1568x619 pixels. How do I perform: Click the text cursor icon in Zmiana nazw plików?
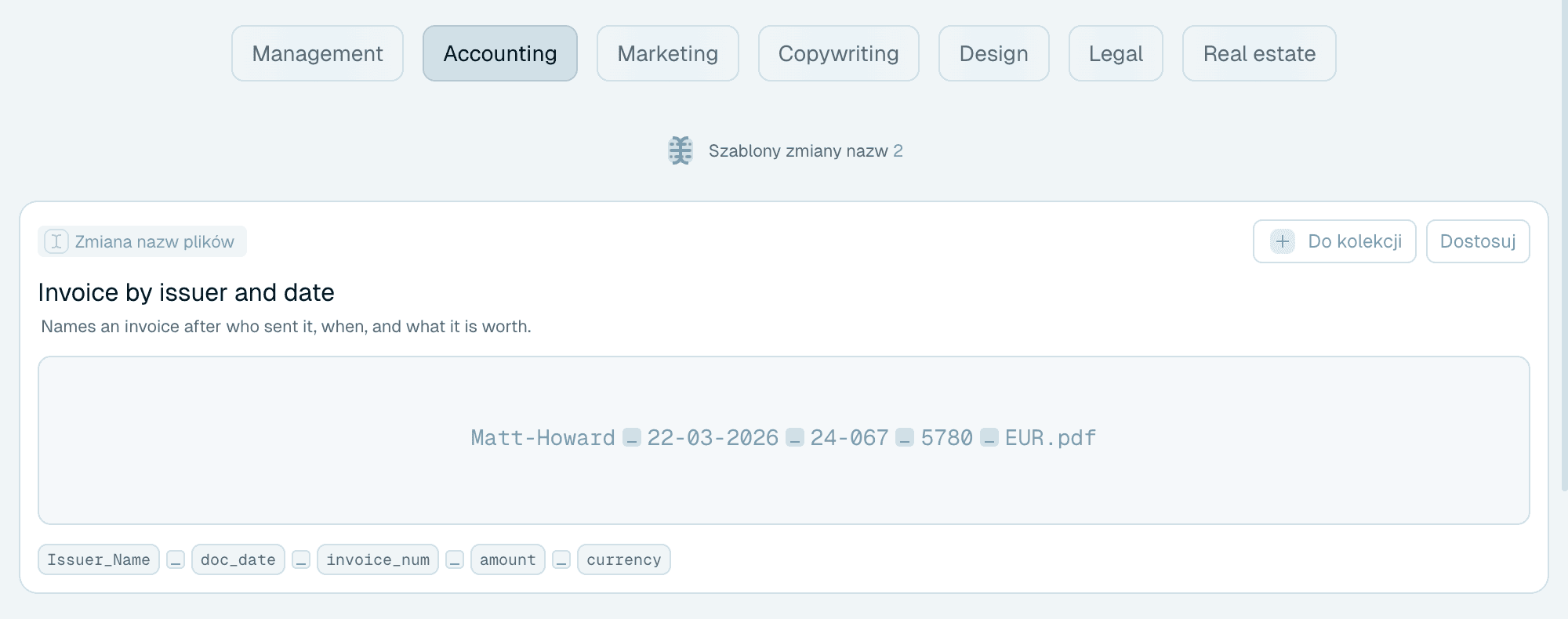[56, 241]
